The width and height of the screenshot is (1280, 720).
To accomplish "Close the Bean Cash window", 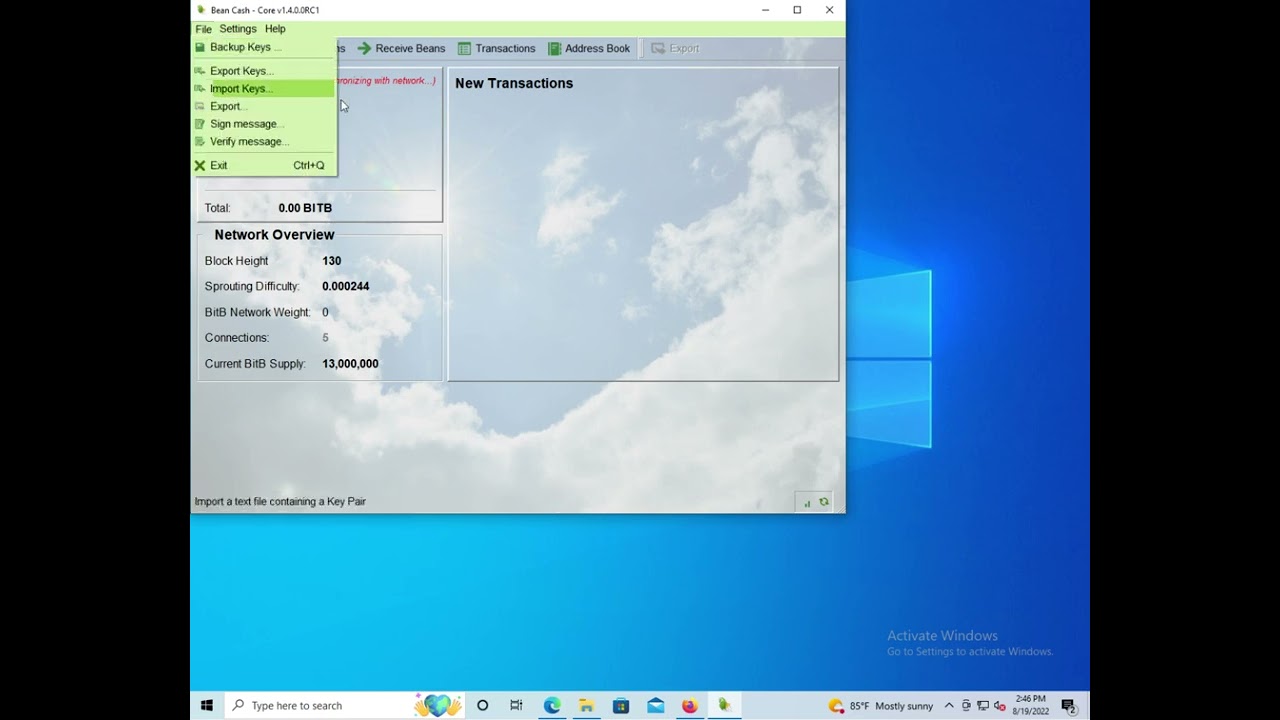I will (829, 10).
